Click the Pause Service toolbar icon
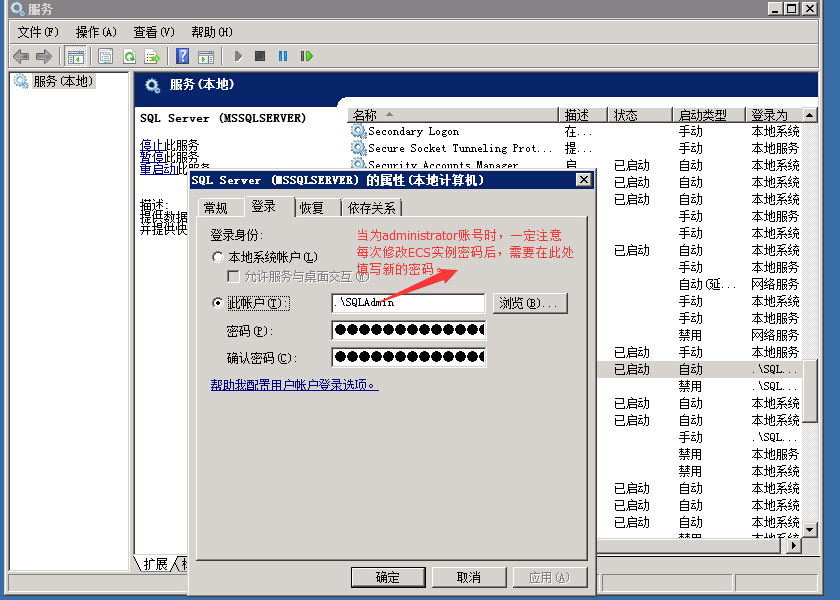The height and width of the screenshot is (600, 840). tap(283, 56)
